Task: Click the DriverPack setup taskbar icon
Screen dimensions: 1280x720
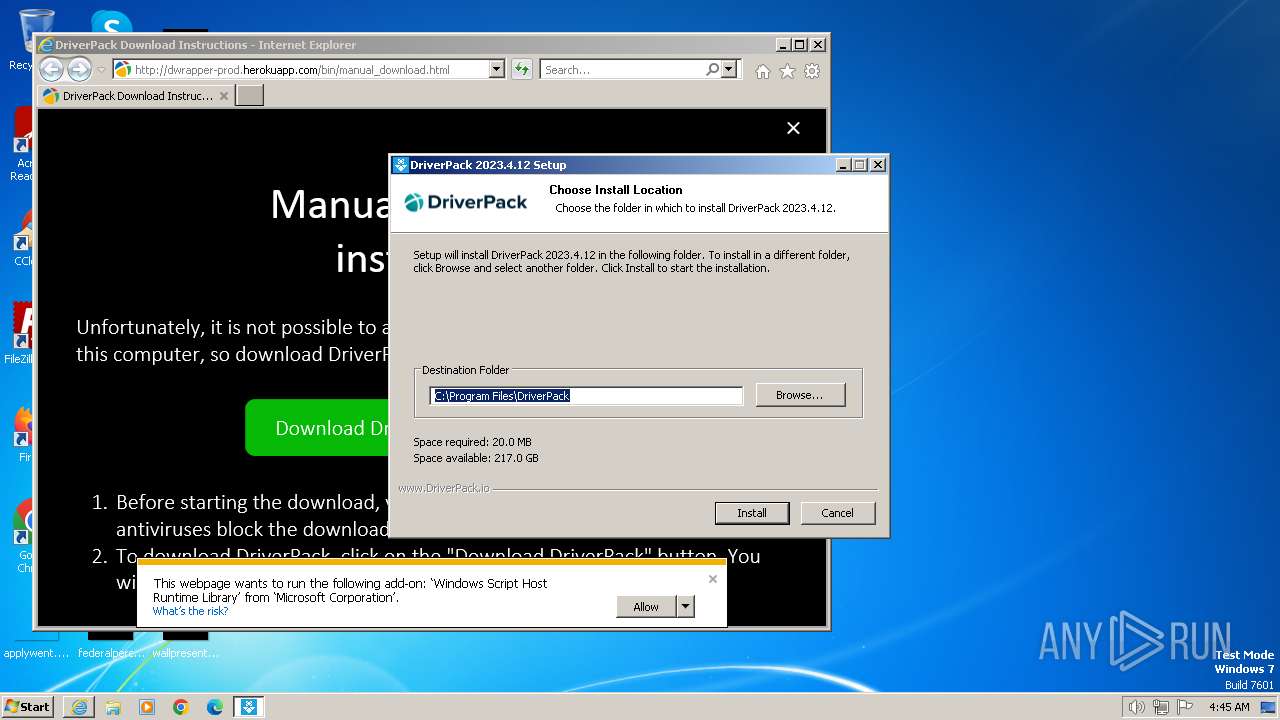Action: [249, 707]
